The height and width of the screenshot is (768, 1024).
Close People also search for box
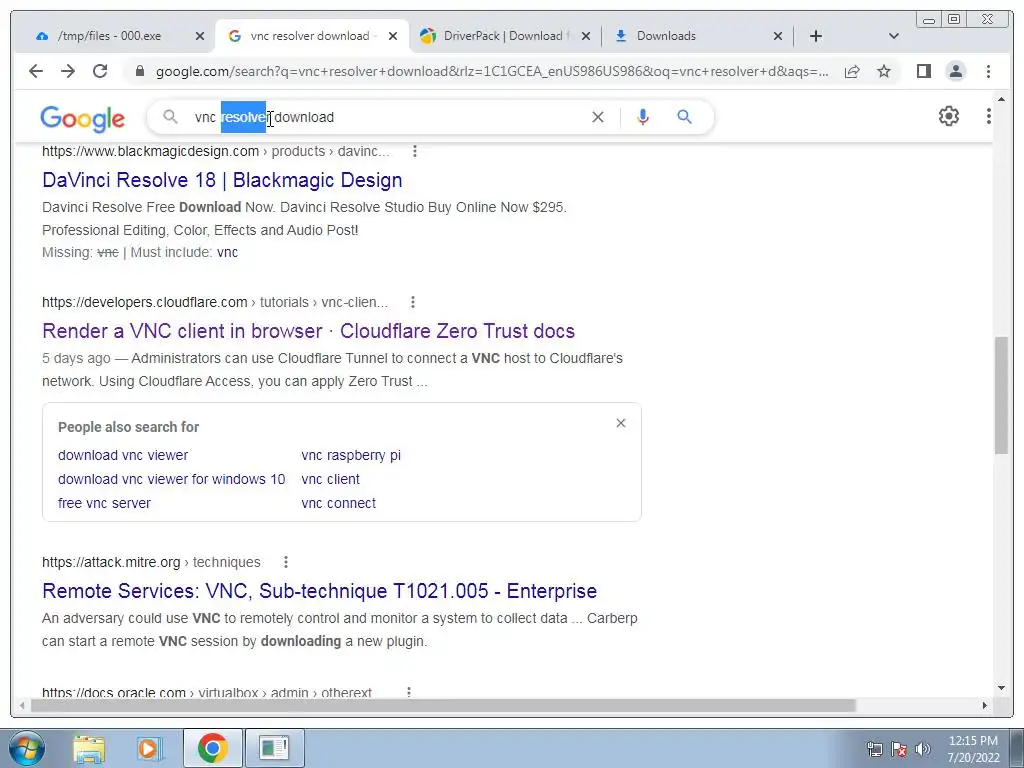621,423
